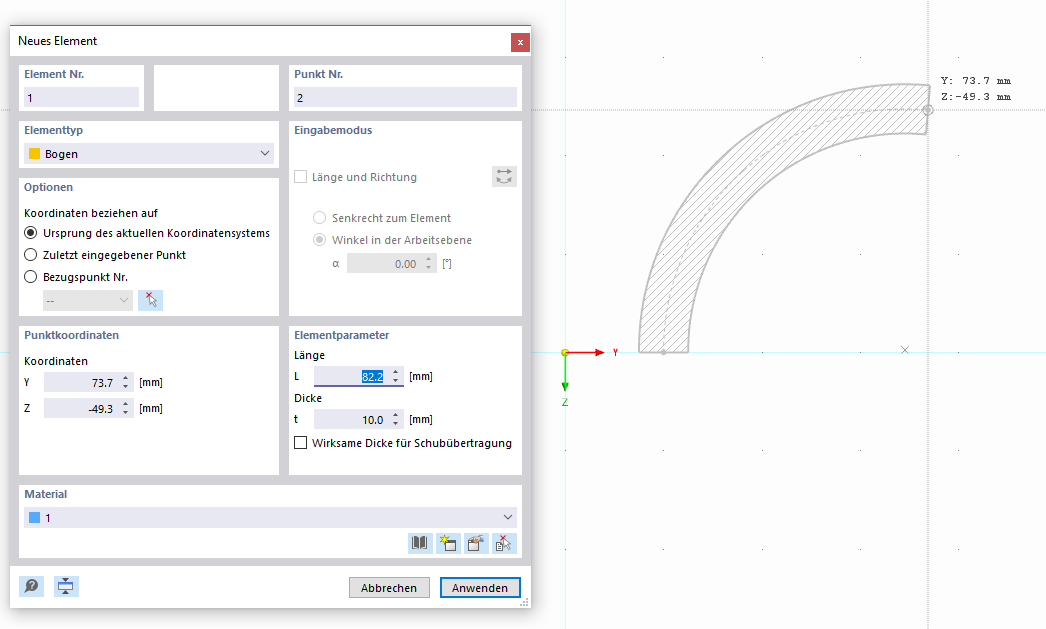Click the blue material 1 color swatch
Image resolution: width=1046 pixels, height=629 pixels.
point(35,518)
